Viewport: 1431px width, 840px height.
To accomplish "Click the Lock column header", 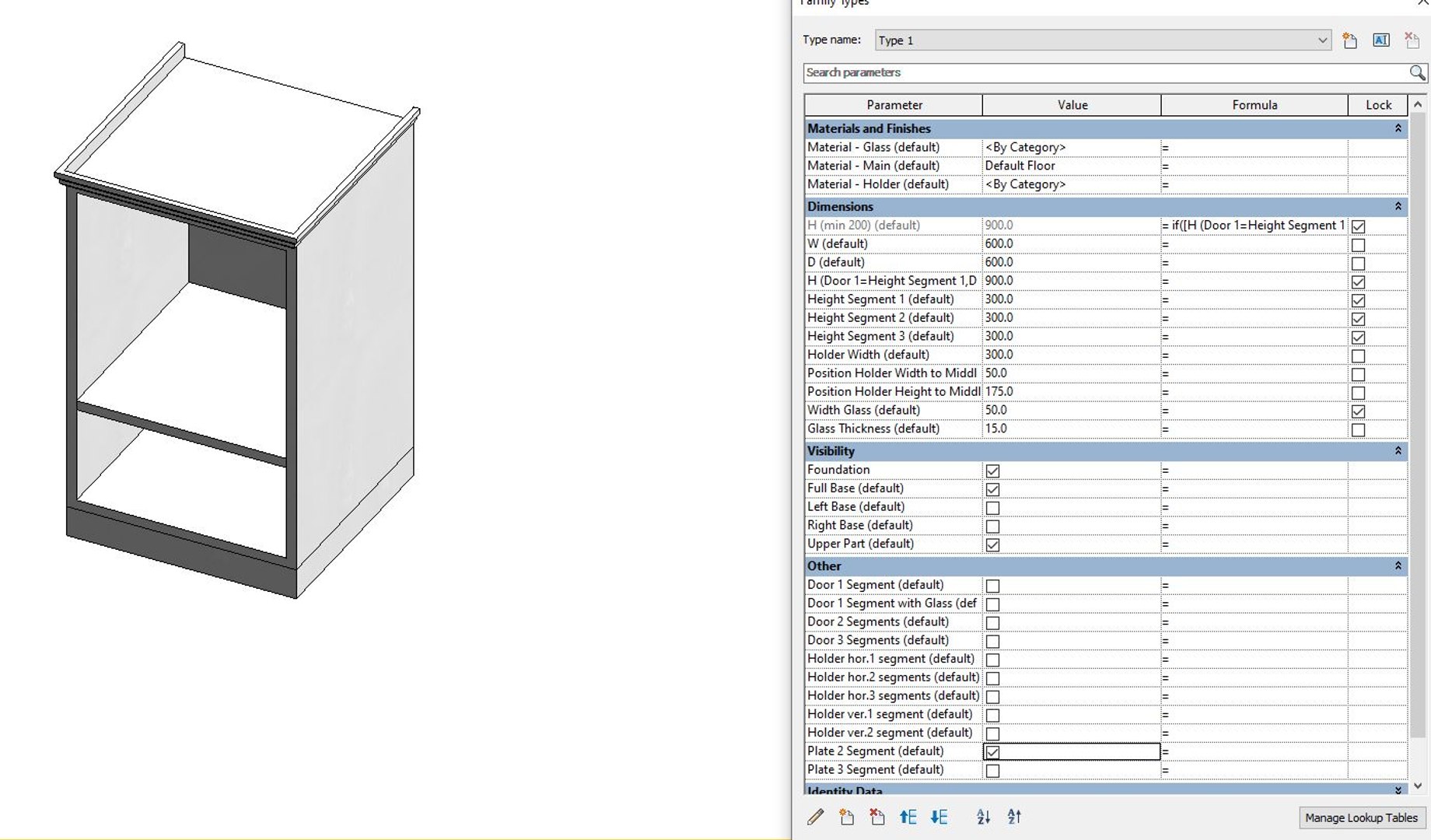I will pyautogui.click(x=1378, y=105).
